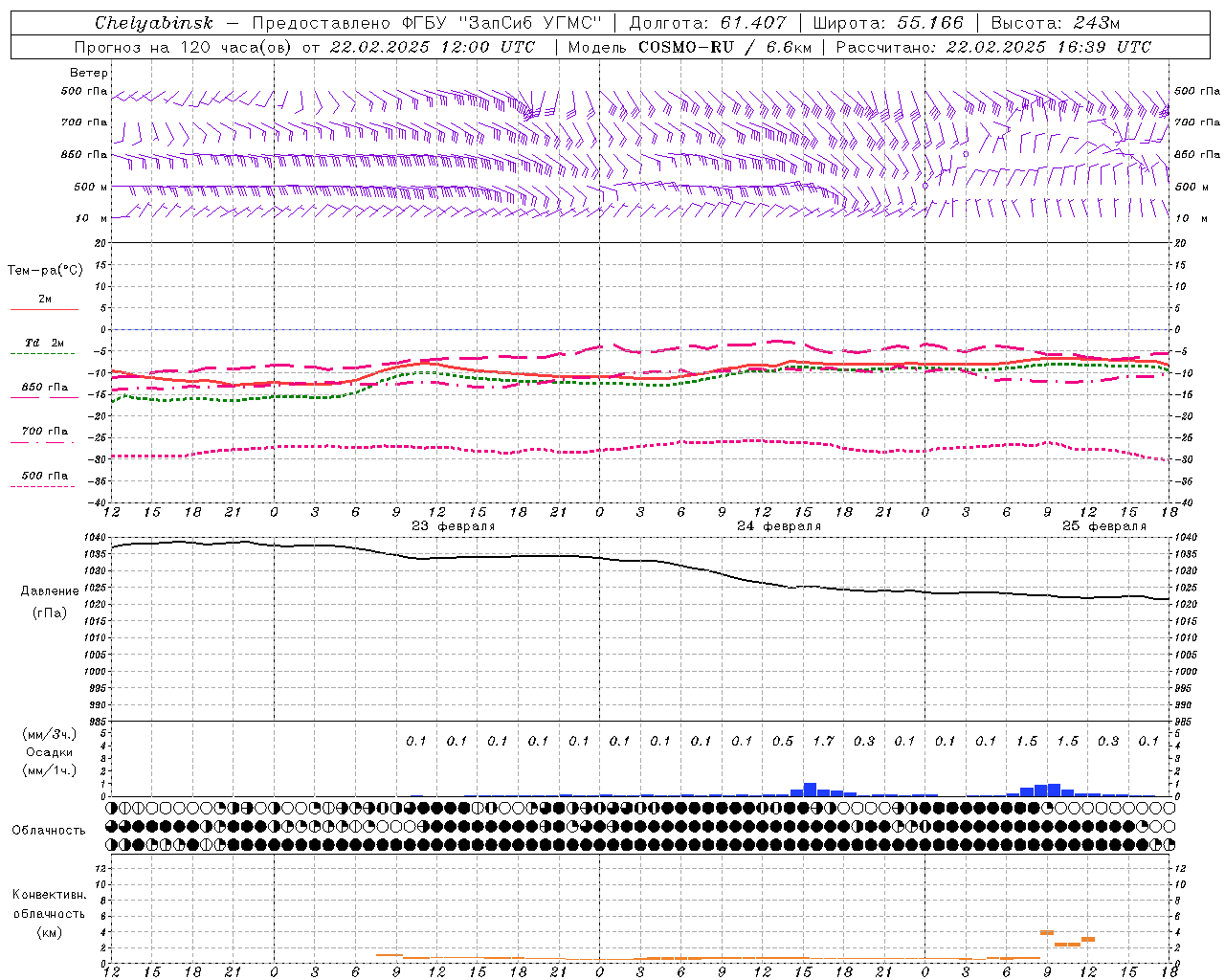Screen dimensions: 1225x980
Task: Click the Chelyabinsk station title
Action: click(154, 23)
